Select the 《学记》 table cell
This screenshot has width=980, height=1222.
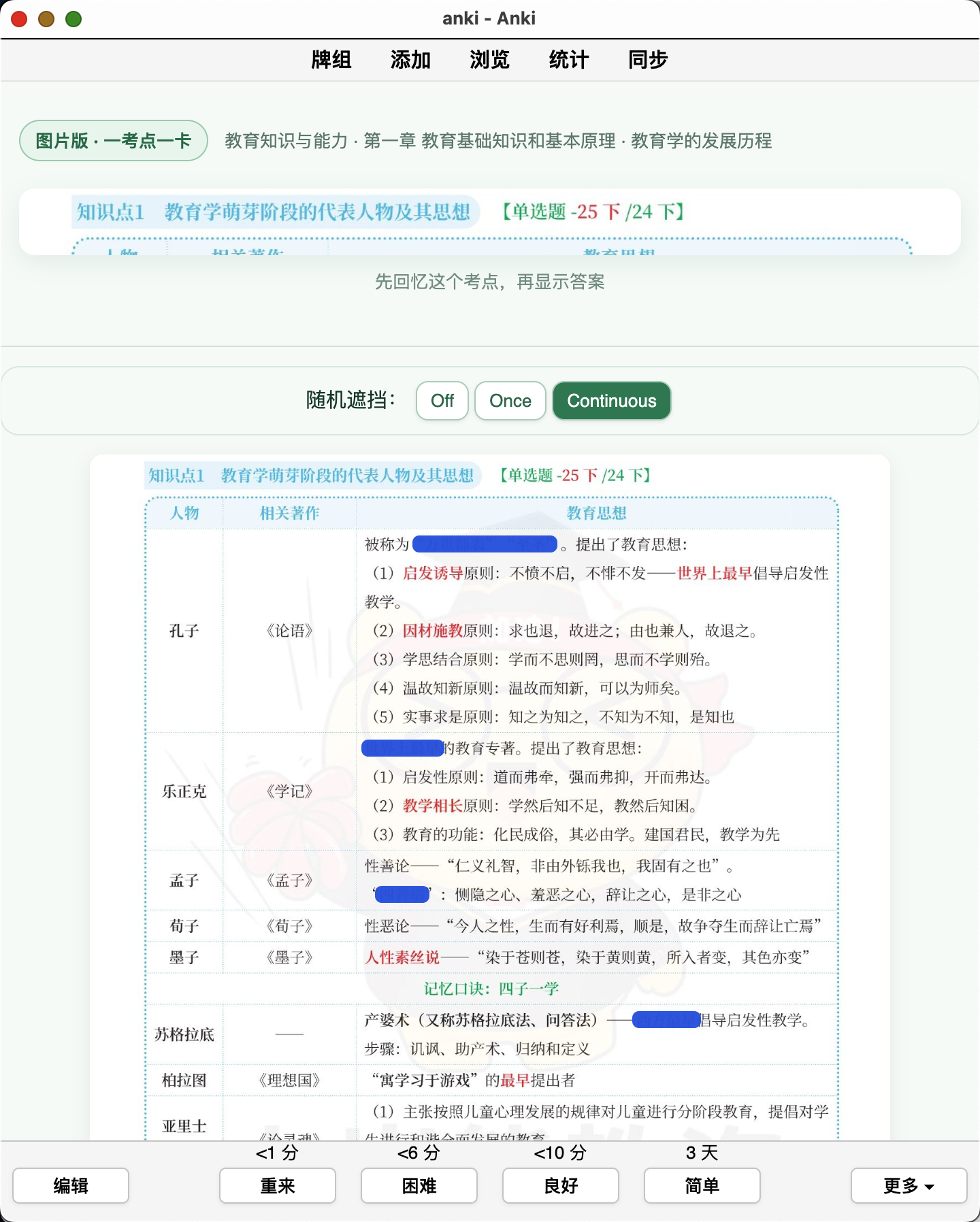point(290,791)
